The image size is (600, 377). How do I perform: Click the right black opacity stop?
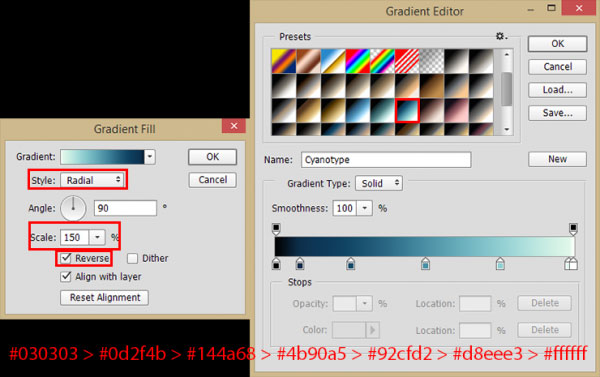[573, 228]
